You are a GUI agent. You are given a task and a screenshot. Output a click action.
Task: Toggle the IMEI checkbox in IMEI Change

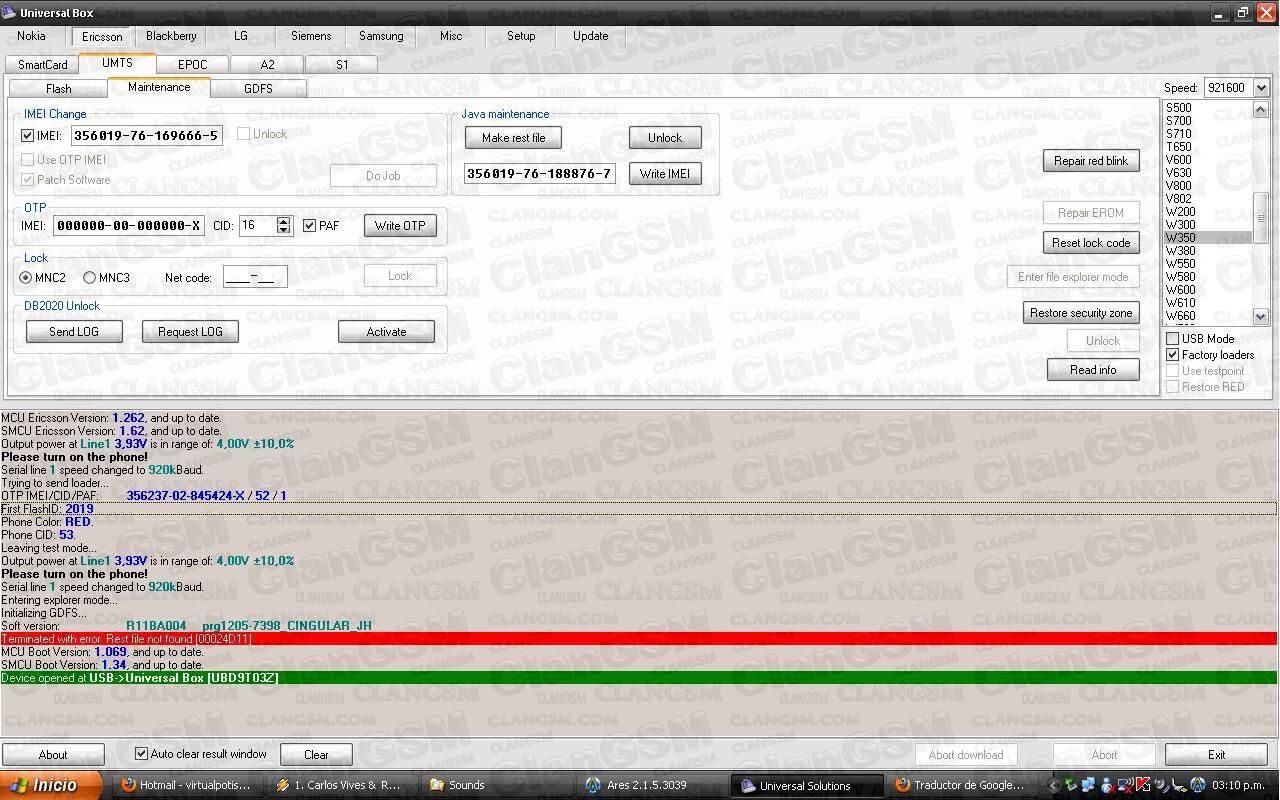(x=28, y=135)
